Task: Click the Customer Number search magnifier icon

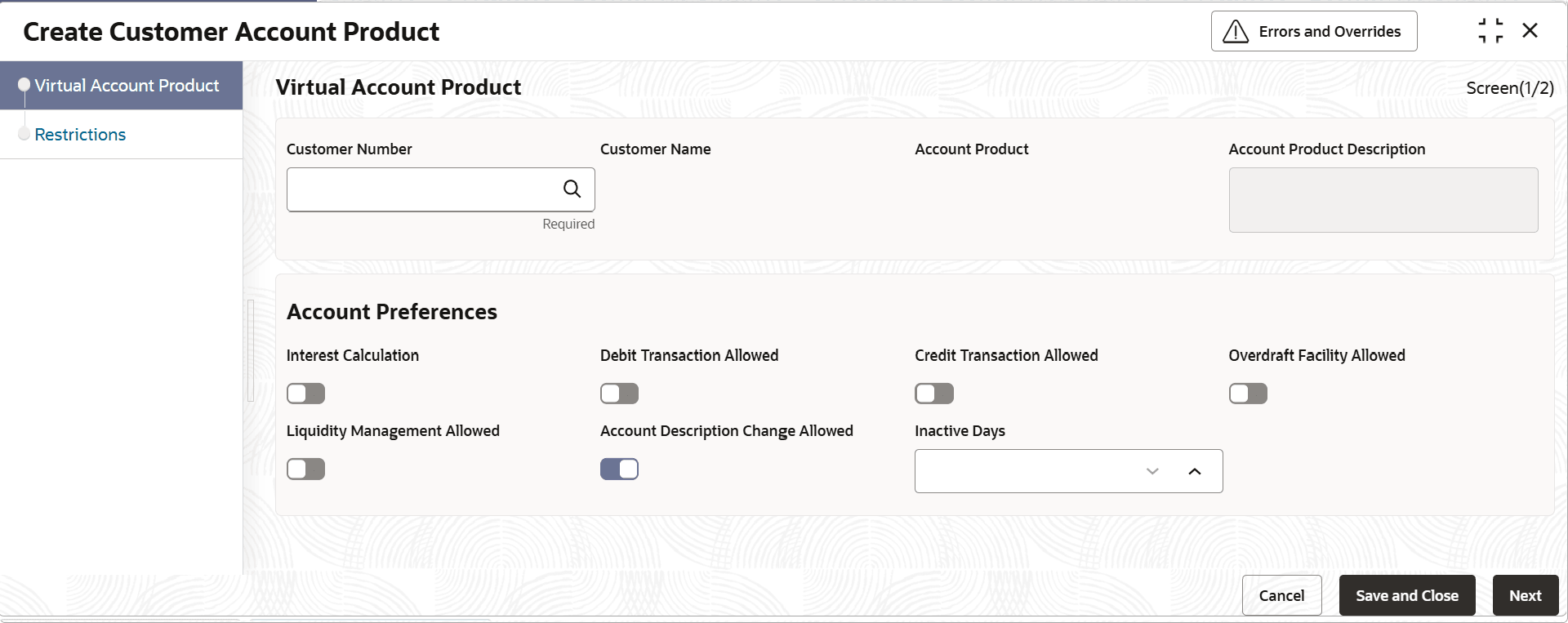Action: tap(572, 189)
